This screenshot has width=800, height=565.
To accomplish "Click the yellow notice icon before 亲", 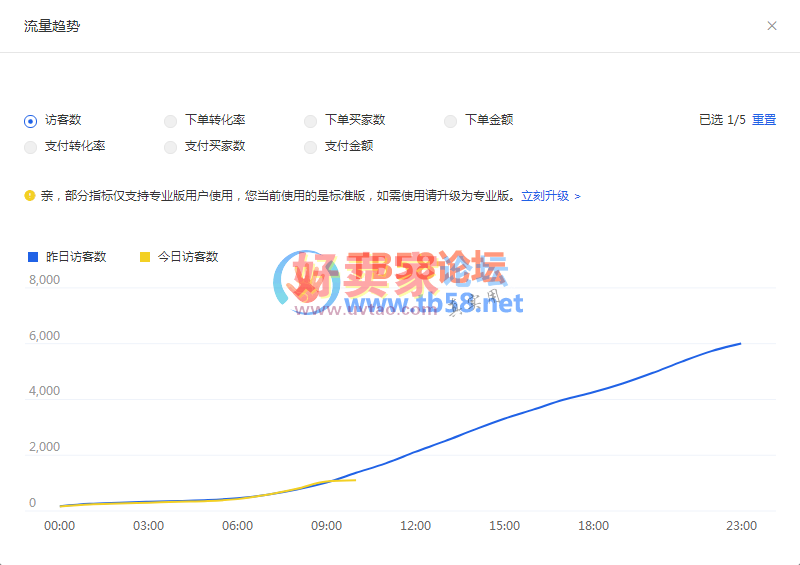I will coord(30,196).
